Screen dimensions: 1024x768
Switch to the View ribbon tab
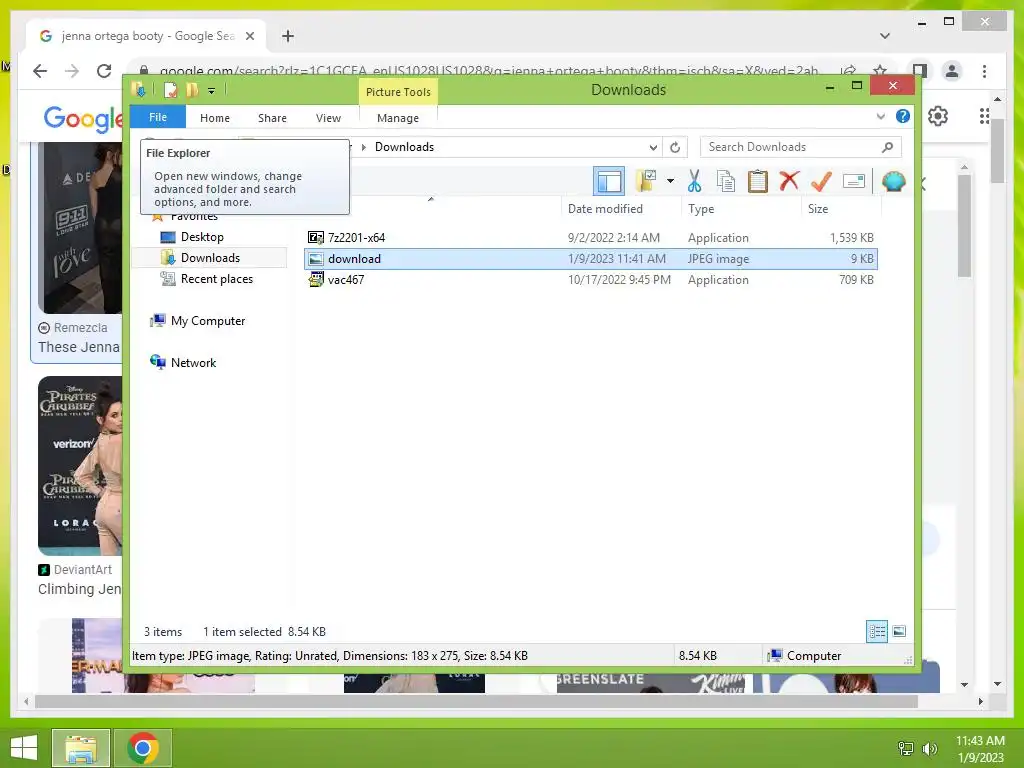coord(328,118)
